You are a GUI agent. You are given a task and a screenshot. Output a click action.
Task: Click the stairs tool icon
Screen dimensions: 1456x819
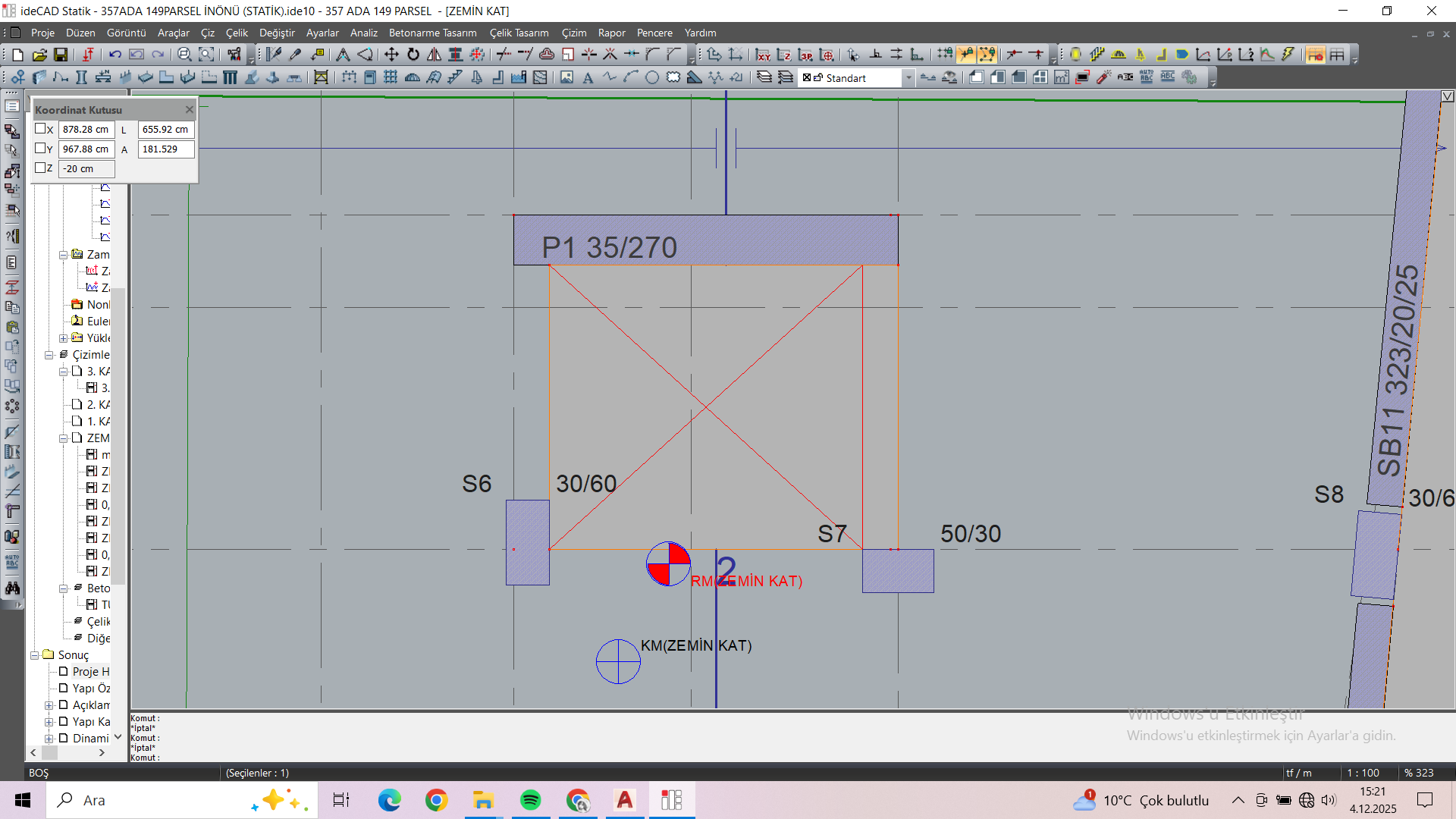point(455,77)
